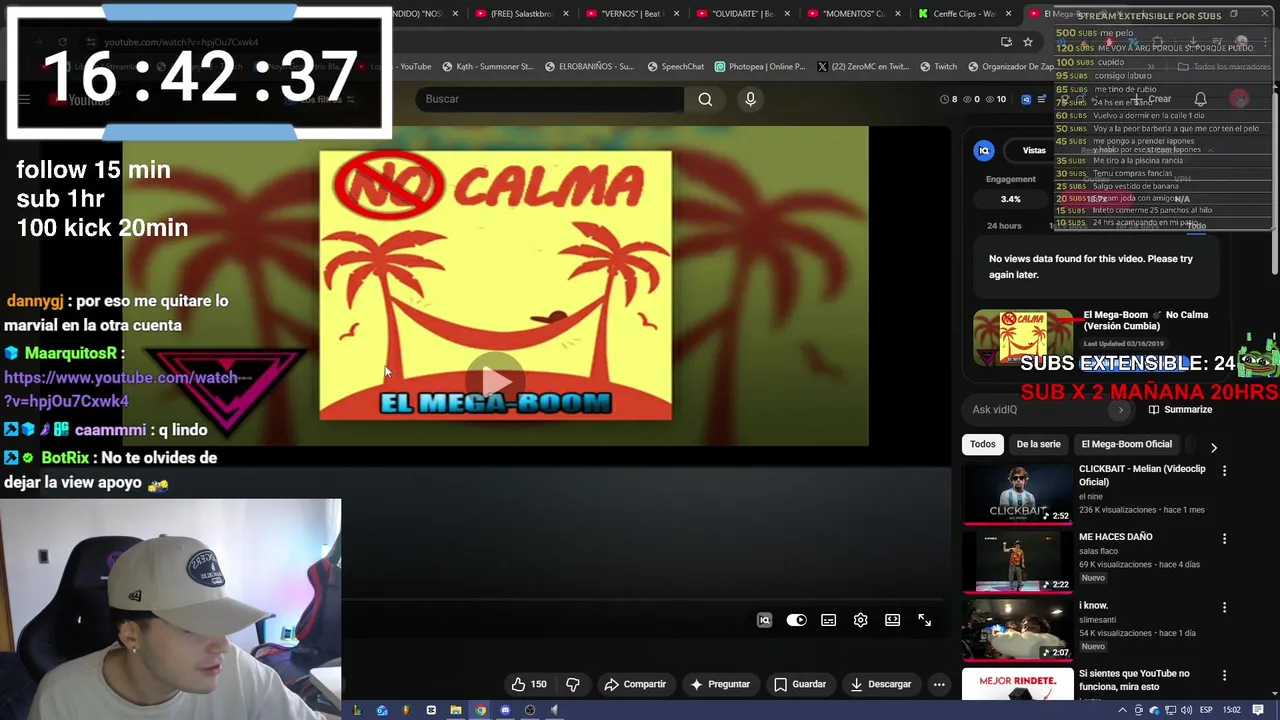The height and width of the screenshot is (720, 1280).
Task: Click the vidIQ icon in player controls
Action: coord(764,620)
